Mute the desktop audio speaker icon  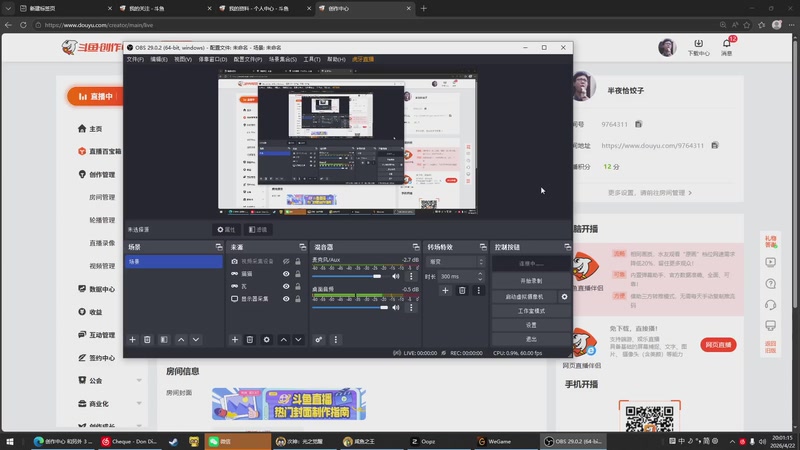tap(395, 308)
